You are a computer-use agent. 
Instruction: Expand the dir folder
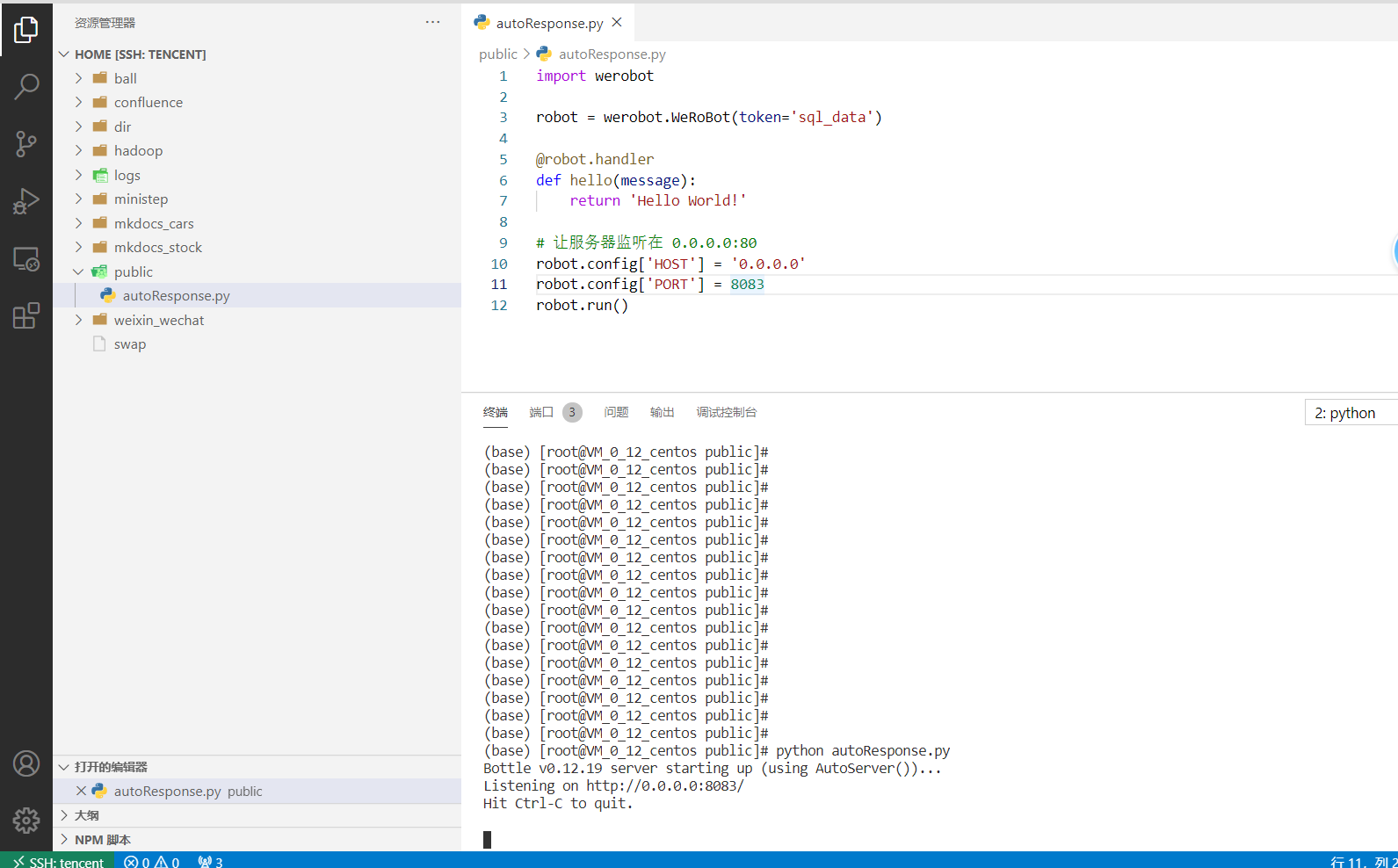78,127
